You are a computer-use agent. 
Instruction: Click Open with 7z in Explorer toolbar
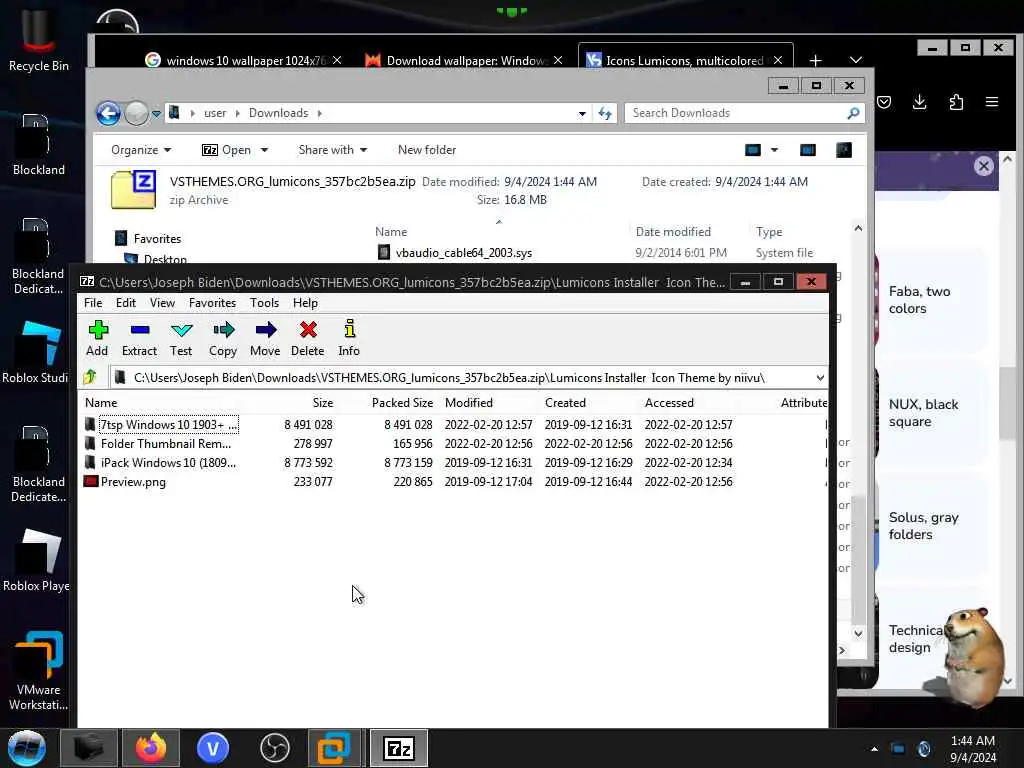point(227,150)
